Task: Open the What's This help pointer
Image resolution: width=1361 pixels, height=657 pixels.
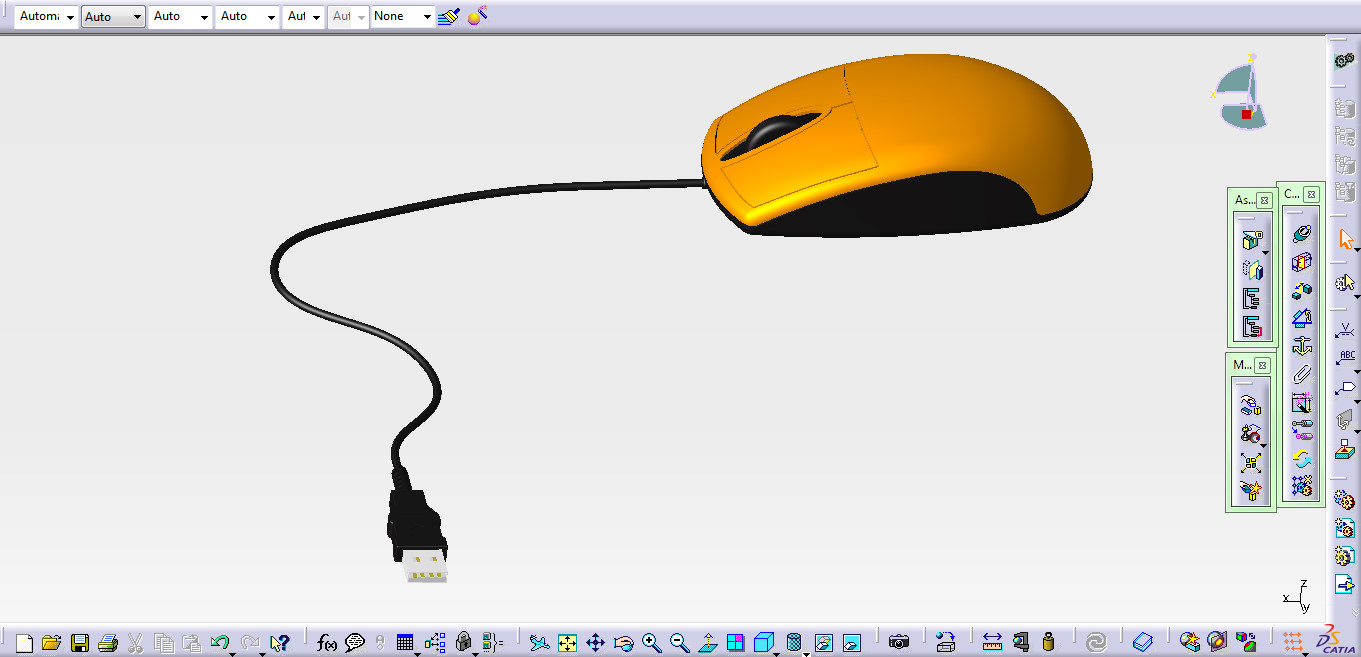Action: point(280,643)
